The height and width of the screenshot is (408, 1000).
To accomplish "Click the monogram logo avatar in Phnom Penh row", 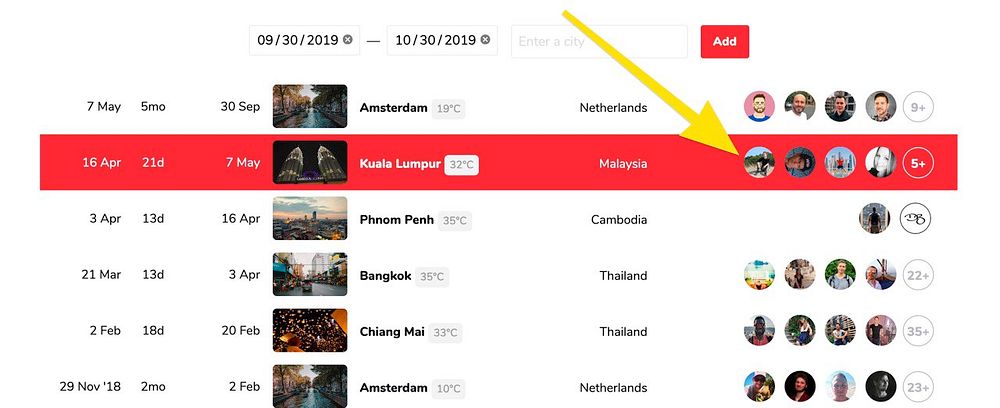I will tap(915, 219).
